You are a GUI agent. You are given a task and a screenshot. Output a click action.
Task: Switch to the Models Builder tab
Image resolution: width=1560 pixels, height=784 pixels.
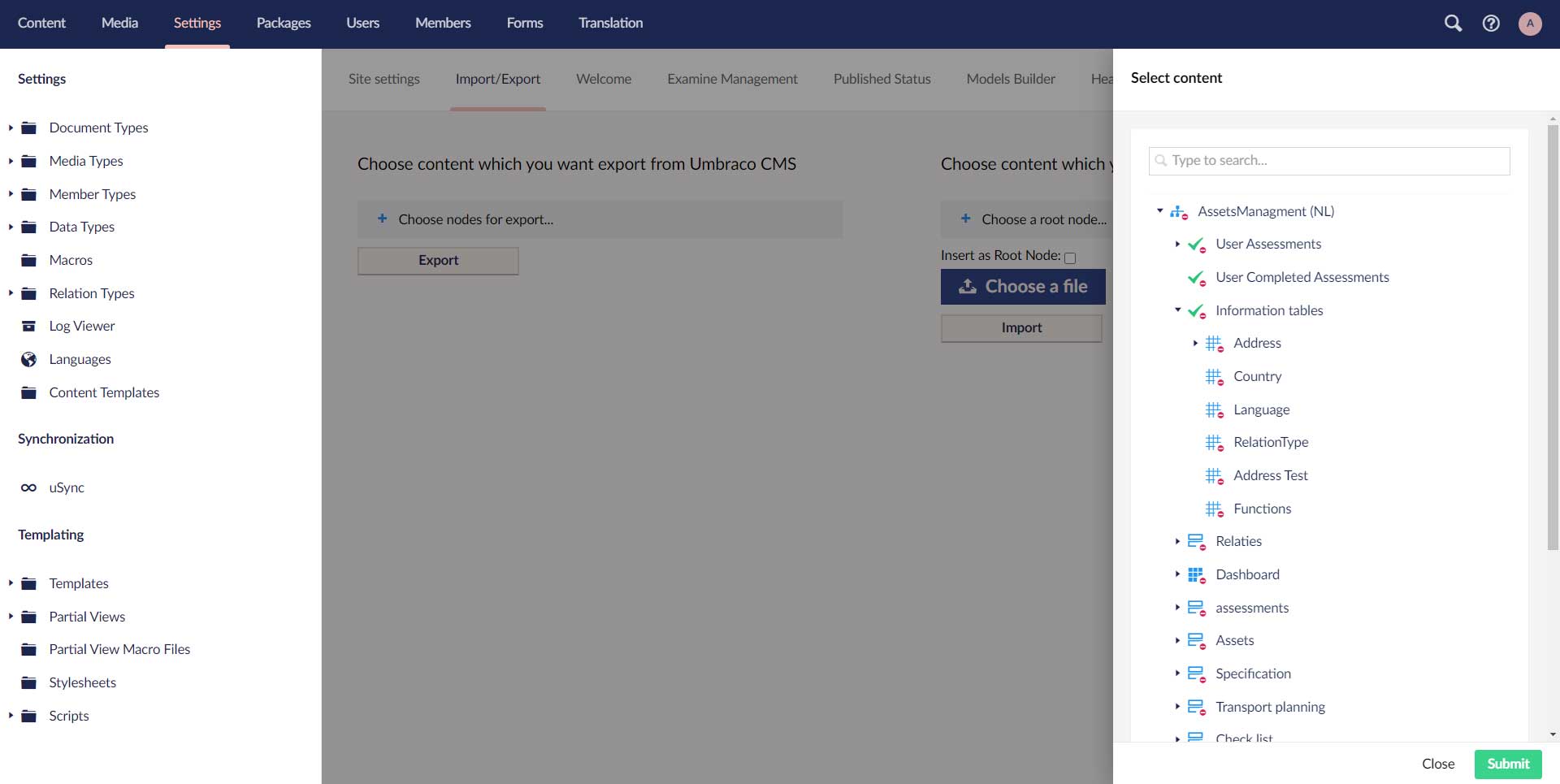[x=1011, y=79]
